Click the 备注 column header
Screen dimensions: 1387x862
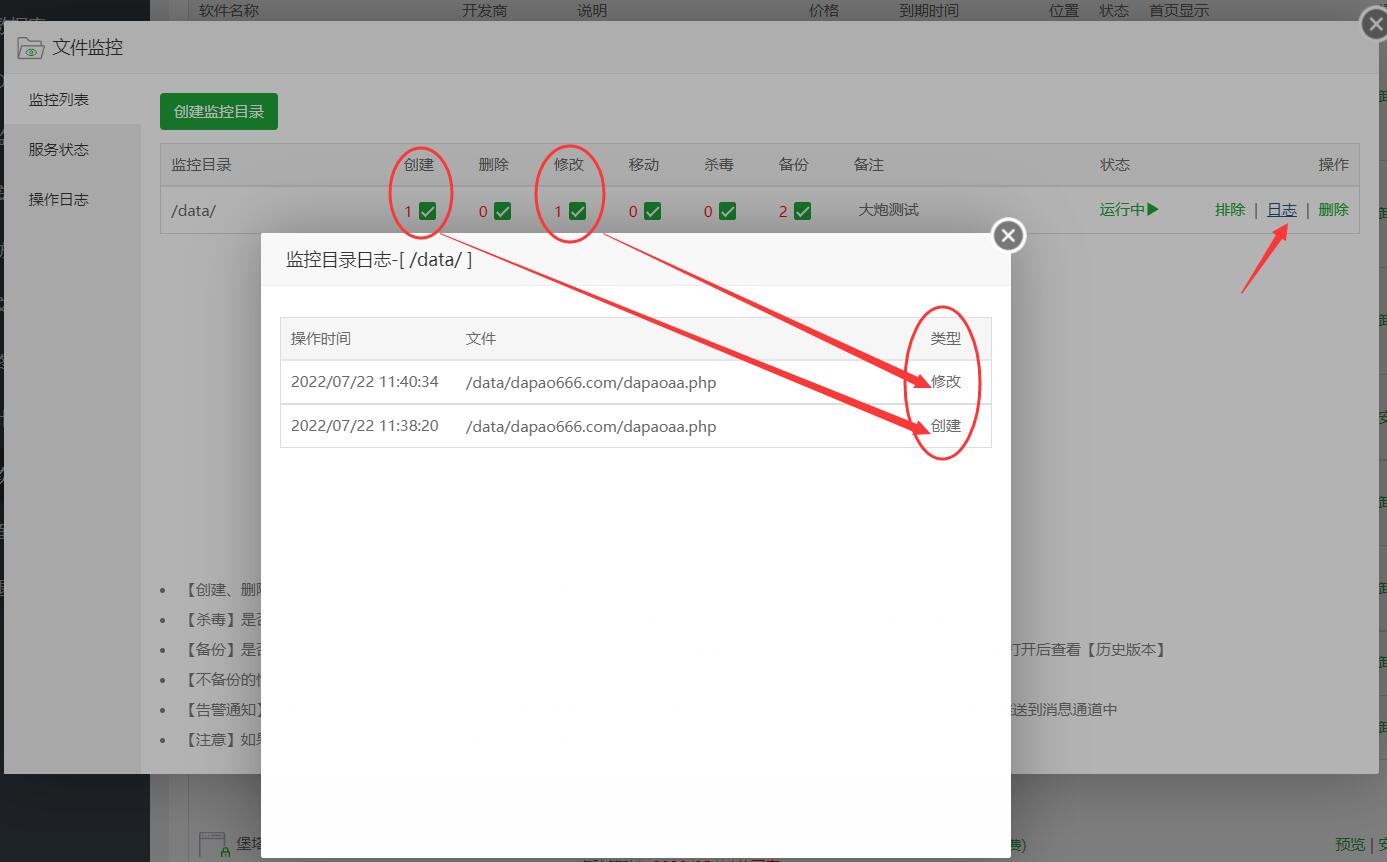point(869,164)
